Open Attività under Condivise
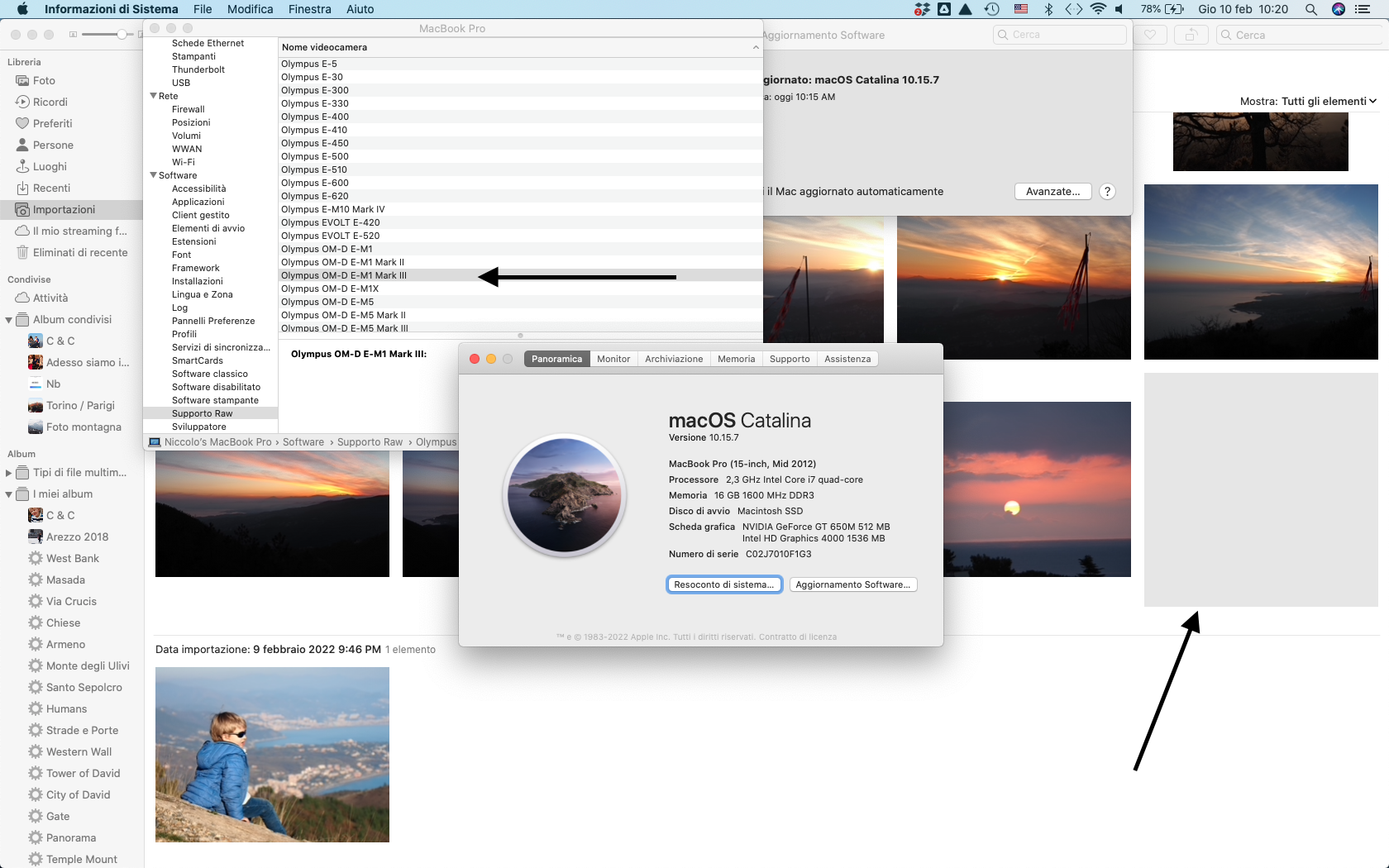Screen dimensions: 1389x868 pos(50,298)
